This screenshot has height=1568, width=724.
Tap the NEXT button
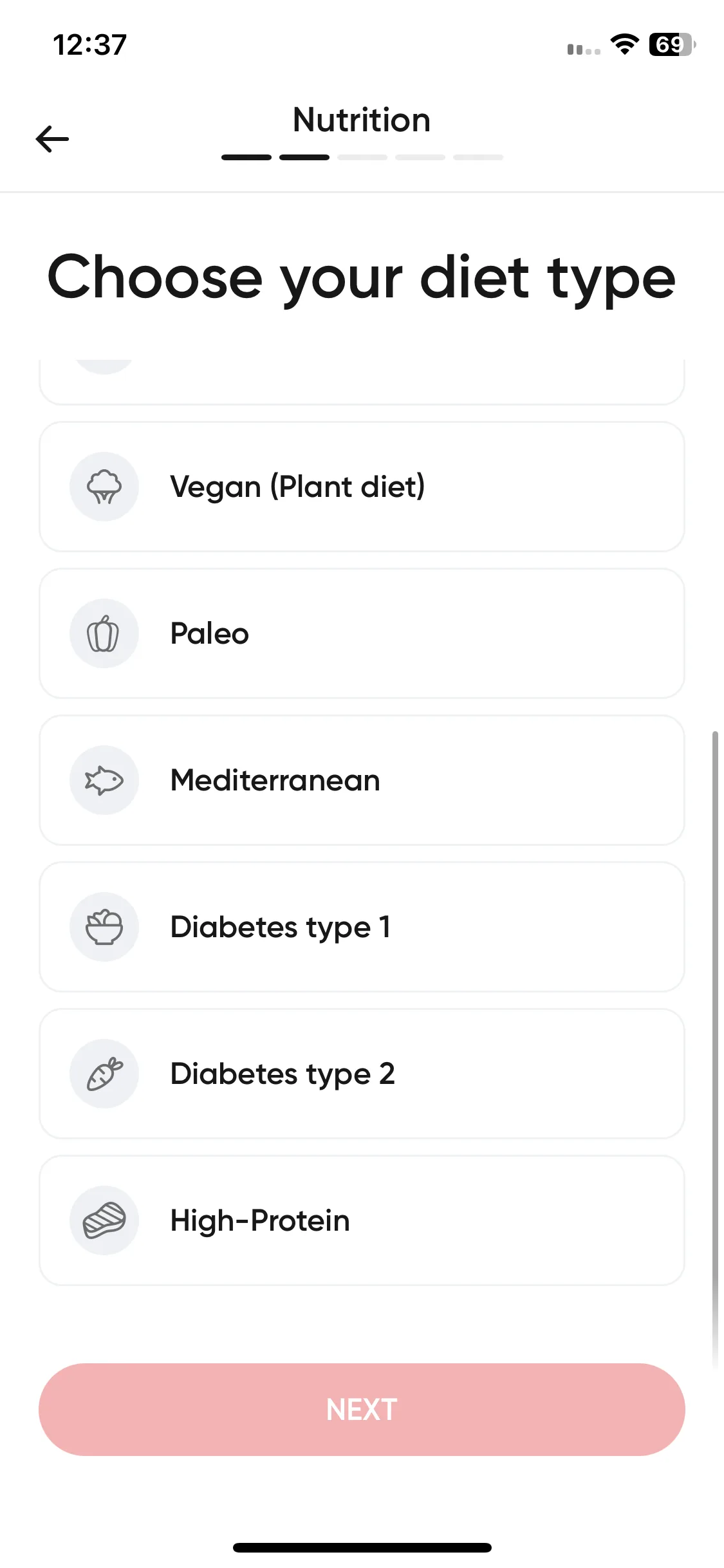point(362,1410)
